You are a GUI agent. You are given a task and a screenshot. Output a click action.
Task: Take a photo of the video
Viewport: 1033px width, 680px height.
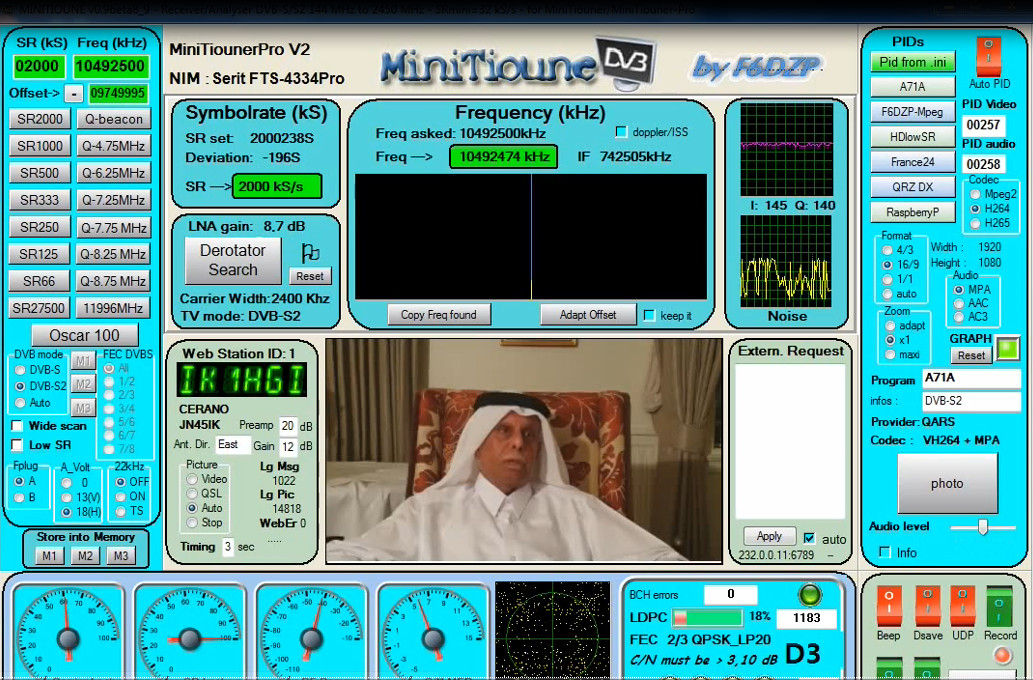coord(947,483)
